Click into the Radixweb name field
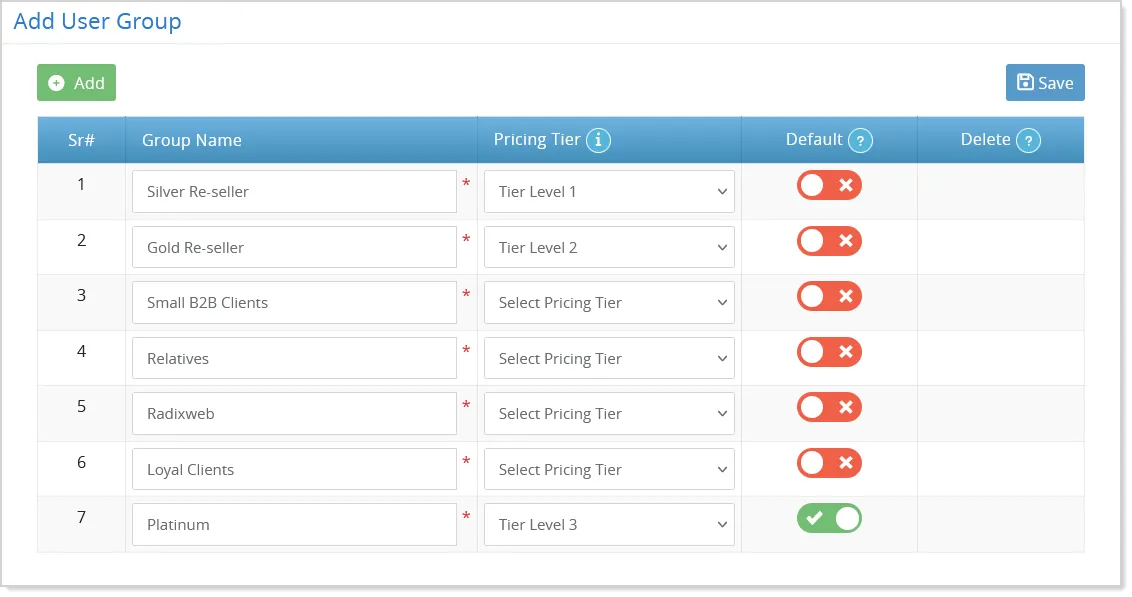 coord(295,414)
